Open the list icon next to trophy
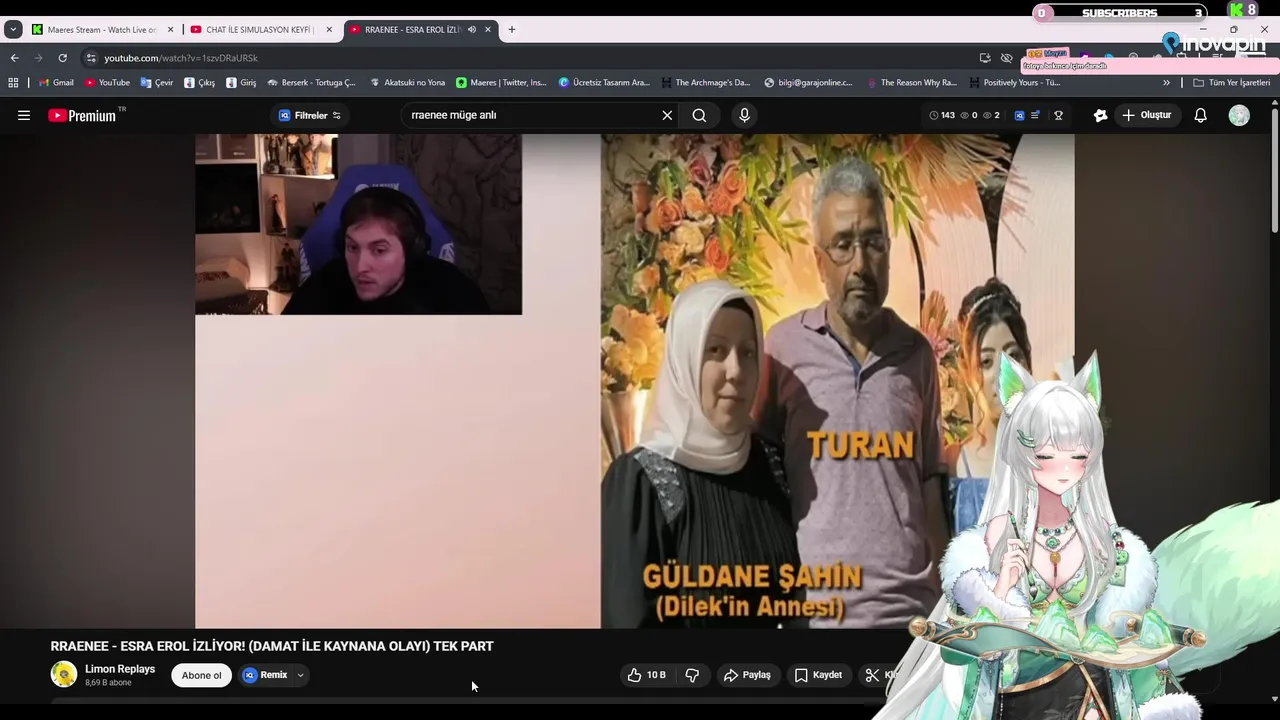Screen dimensions: 1280x720 pos(1036,115)
